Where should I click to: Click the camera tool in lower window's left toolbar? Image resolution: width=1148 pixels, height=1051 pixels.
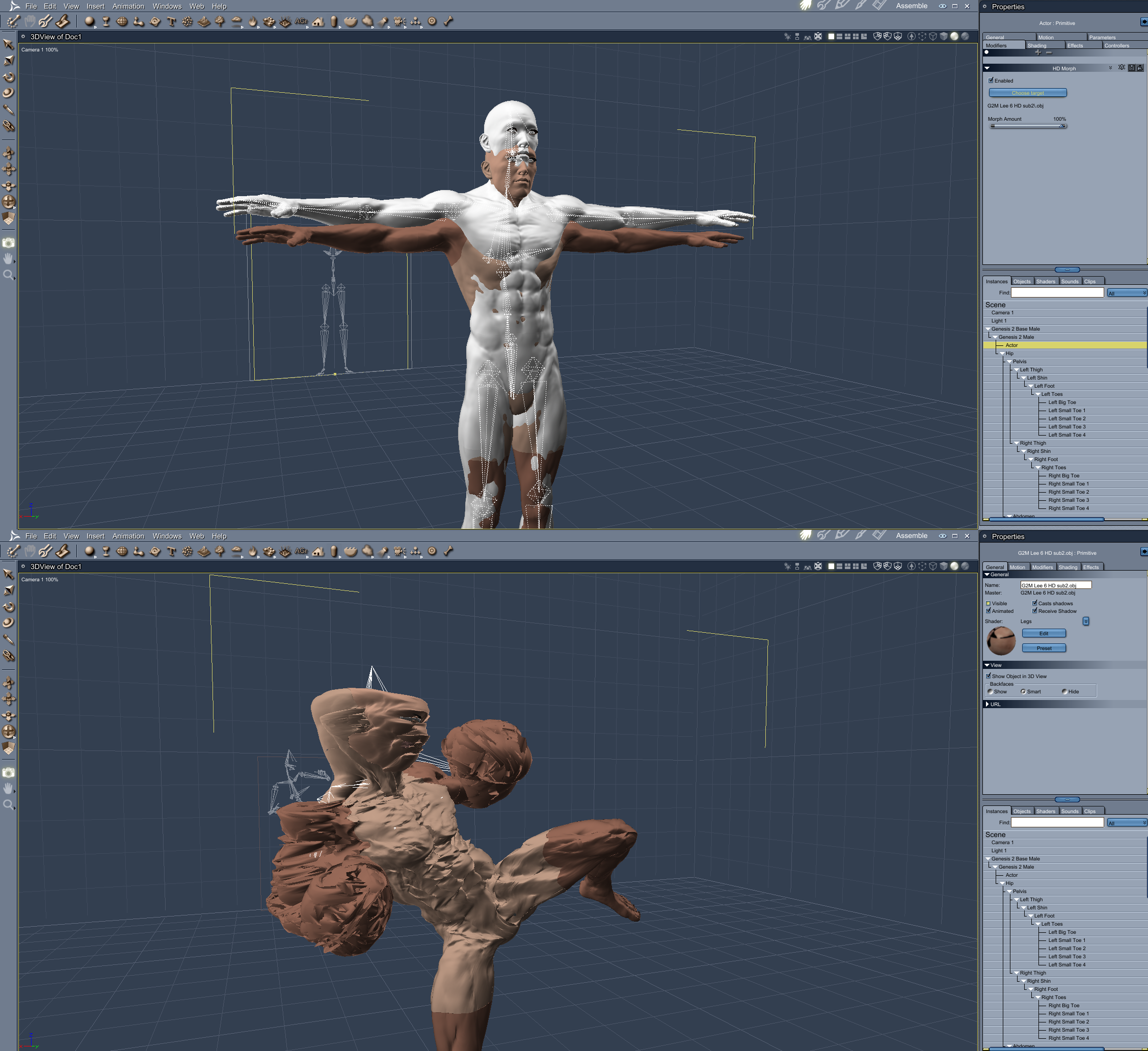click(9, 773)
